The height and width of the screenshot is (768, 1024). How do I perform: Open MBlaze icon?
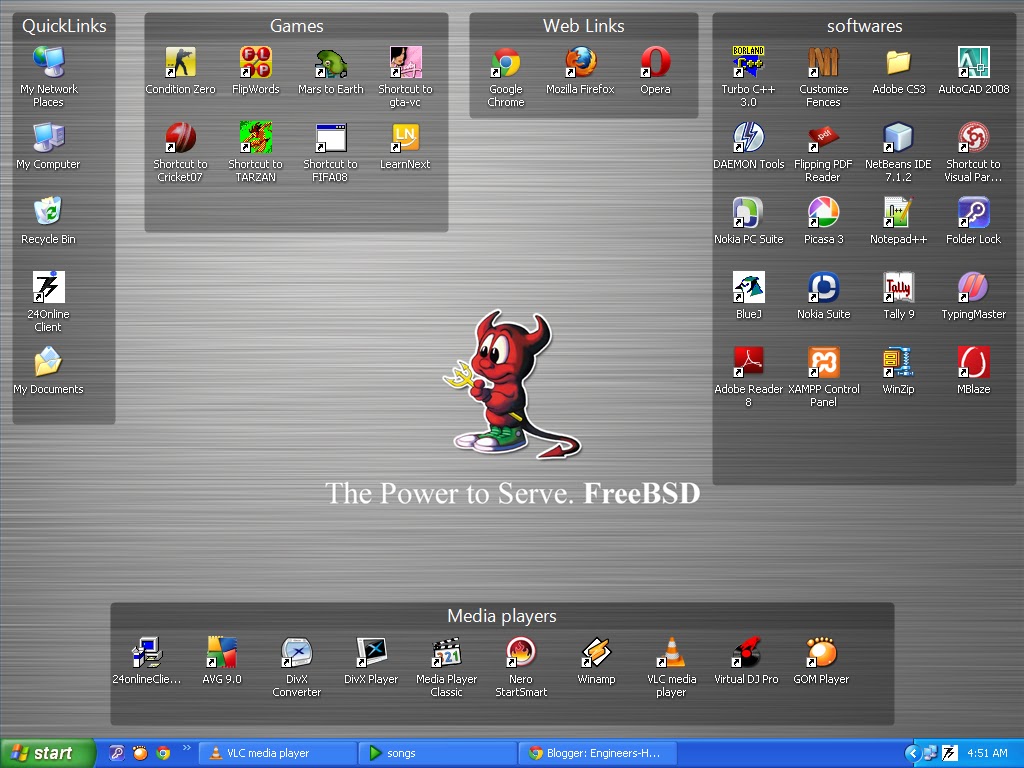click(974, 371)
